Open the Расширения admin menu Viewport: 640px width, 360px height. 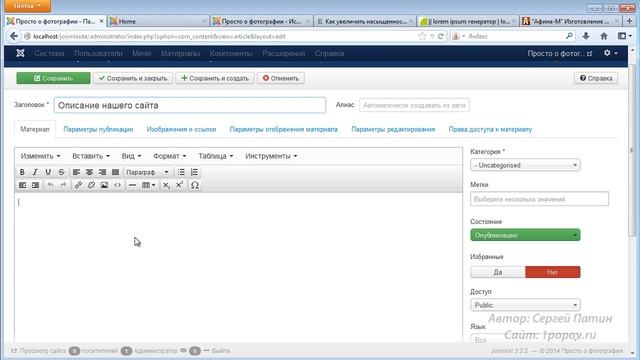tap(283, 53)
